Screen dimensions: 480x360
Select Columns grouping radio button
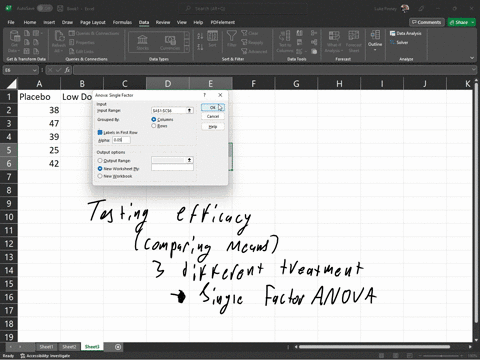tap(154, 119)
